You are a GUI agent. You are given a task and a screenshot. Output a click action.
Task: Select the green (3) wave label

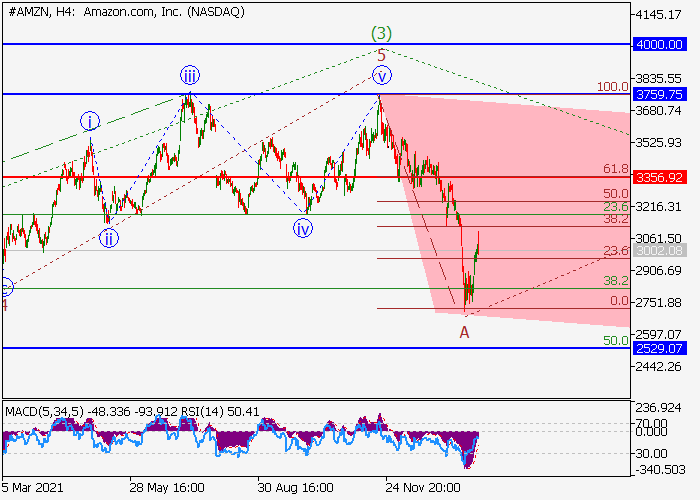coord(381,33)
